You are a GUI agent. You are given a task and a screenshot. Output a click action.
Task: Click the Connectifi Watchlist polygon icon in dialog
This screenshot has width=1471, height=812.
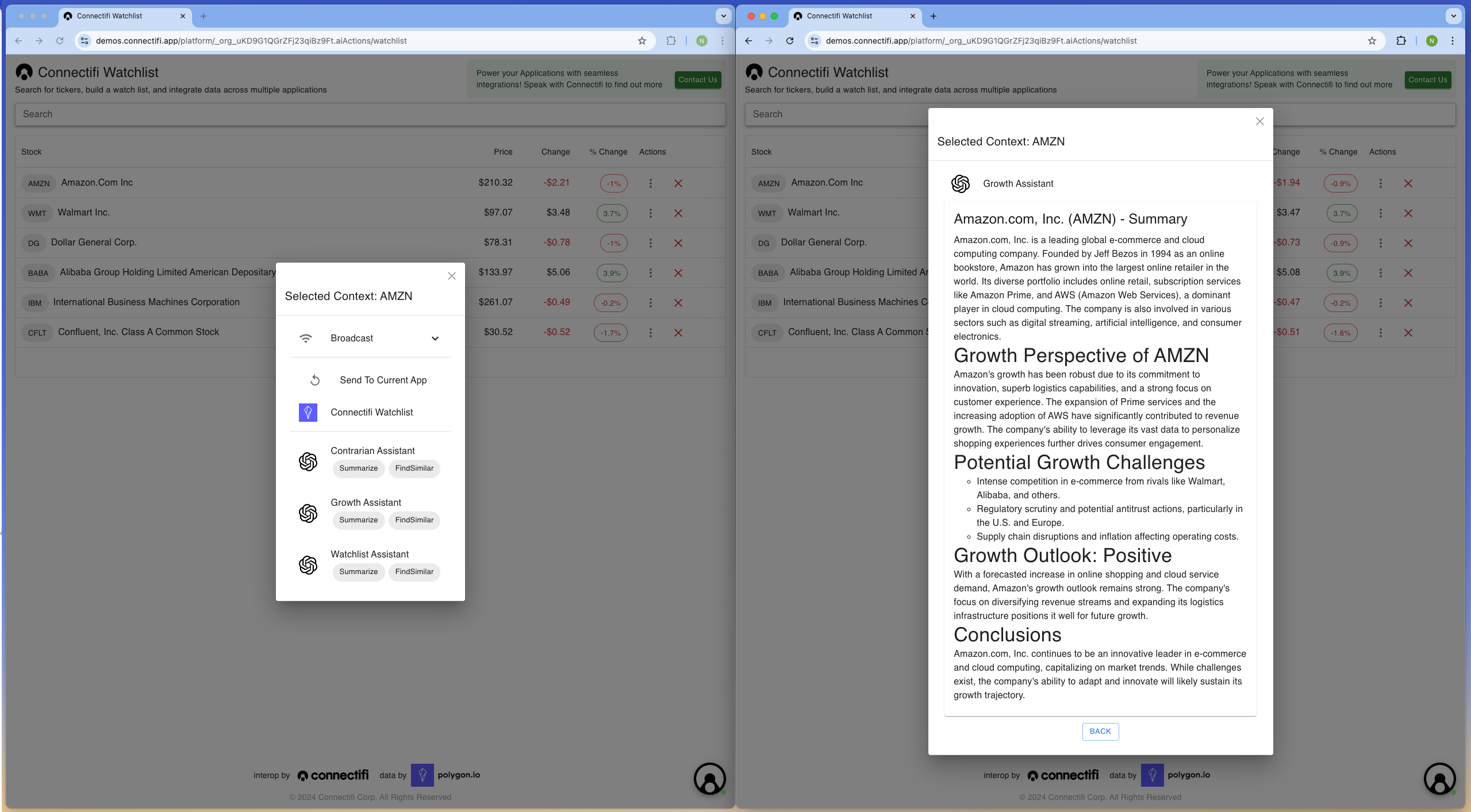point(308,412)
